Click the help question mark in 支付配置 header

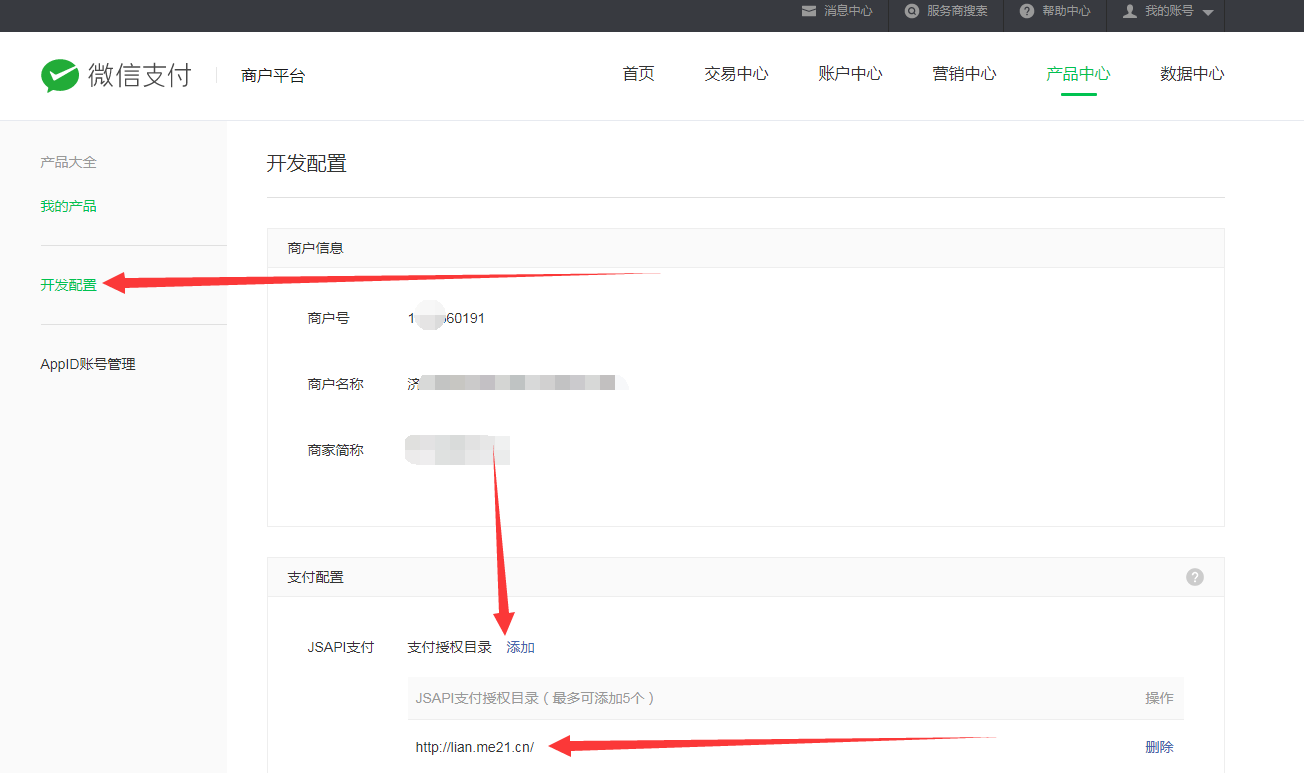click(x=1195, y=577)
